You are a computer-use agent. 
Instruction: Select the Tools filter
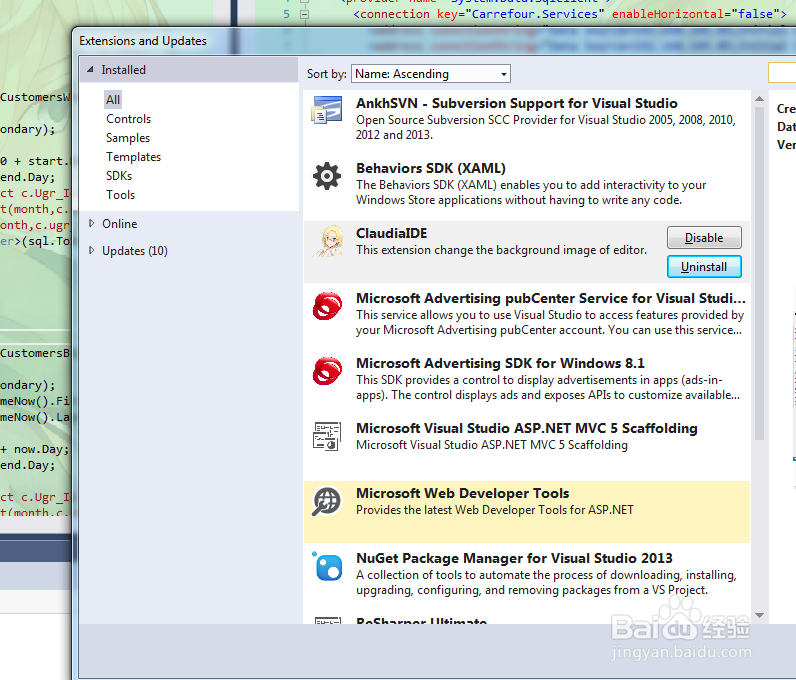click(120, 195)
